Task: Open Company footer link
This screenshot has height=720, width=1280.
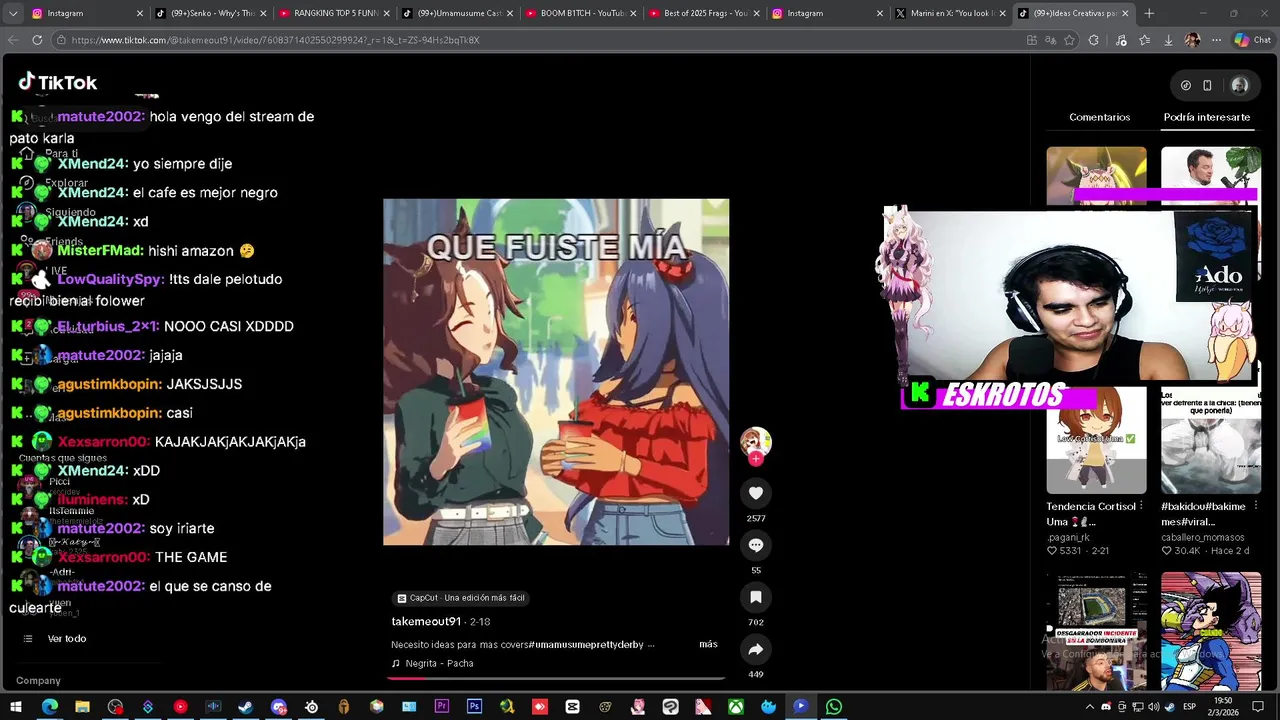Action: (x=38, y=681)
